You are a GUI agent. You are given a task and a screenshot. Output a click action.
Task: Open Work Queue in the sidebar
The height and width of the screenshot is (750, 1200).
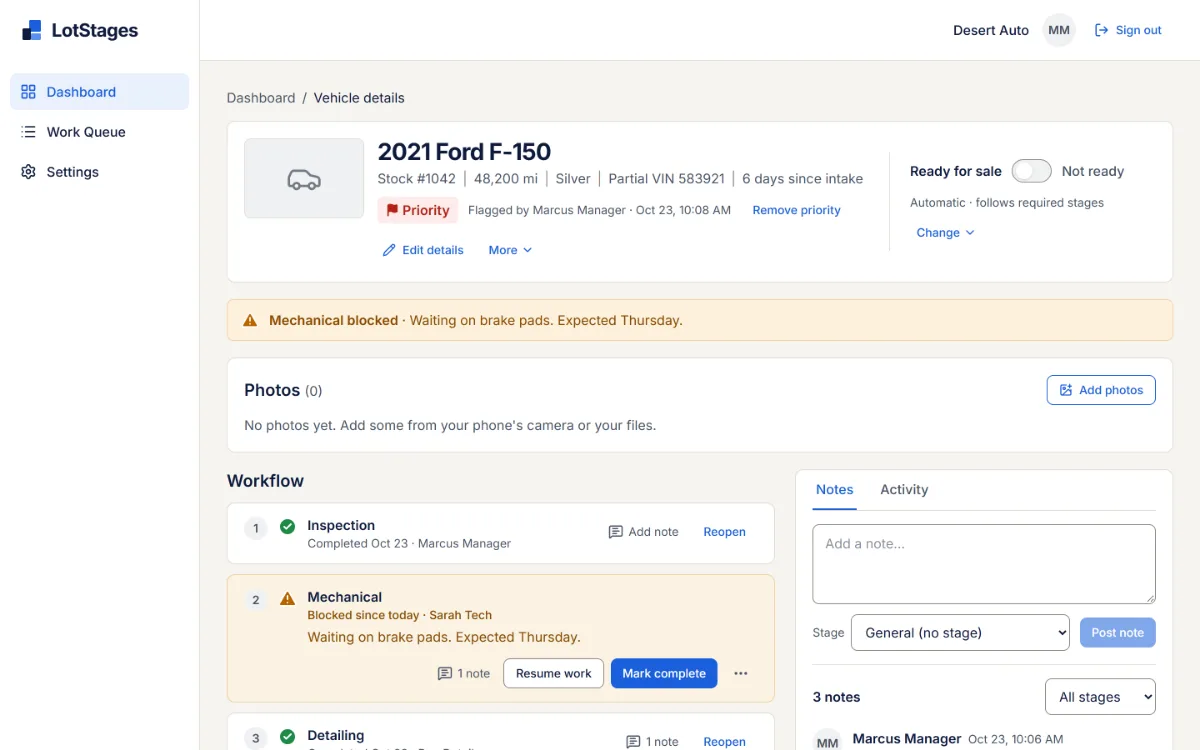tap(99, 132)
